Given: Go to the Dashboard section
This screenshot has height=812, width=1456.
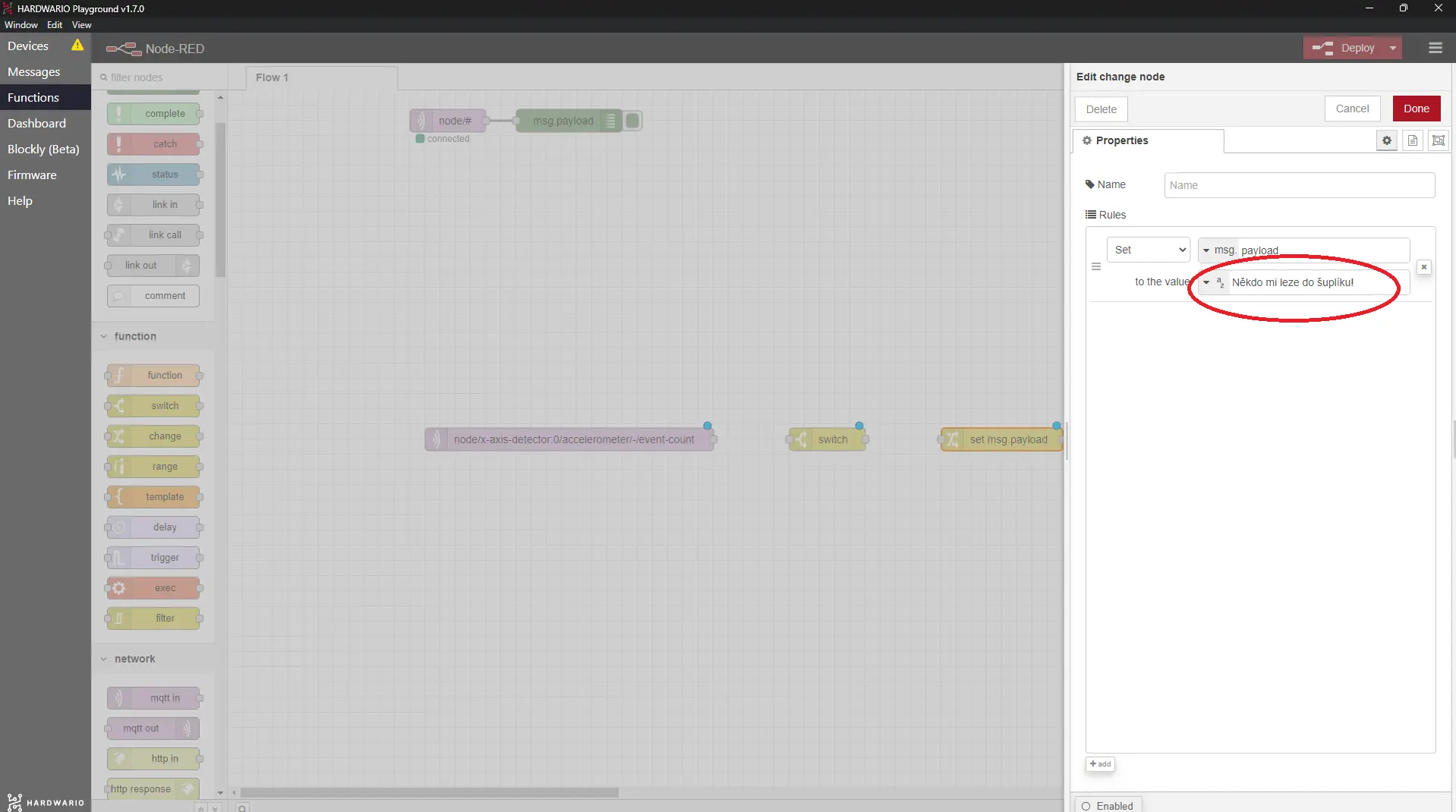Looking at the screenshot, I should [x=46, y=124].
